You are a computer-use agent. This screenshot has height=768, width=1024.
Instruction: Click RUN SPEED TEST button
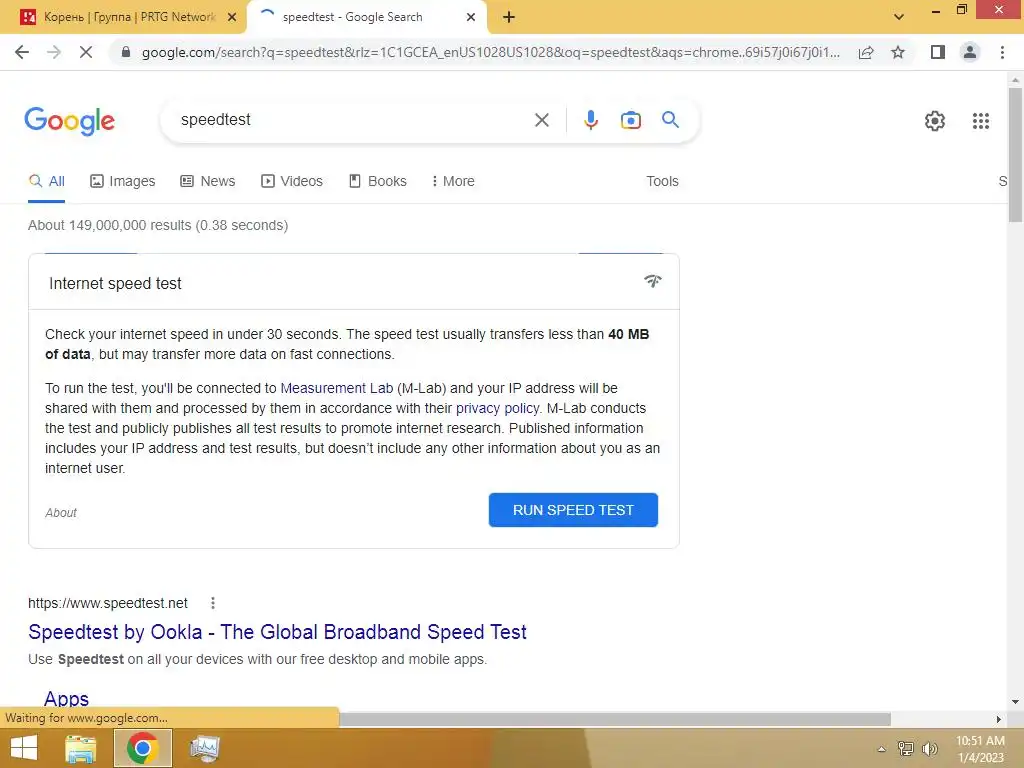(573, 510)
